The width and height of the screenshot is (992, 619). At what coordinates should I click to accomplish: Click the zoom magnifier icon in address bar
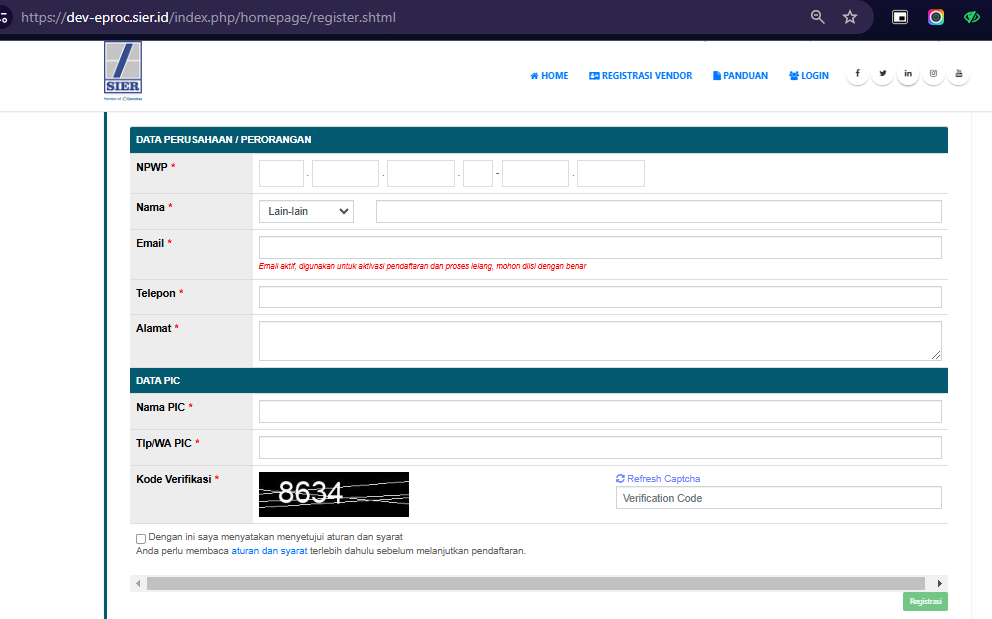tap(818, 17)
